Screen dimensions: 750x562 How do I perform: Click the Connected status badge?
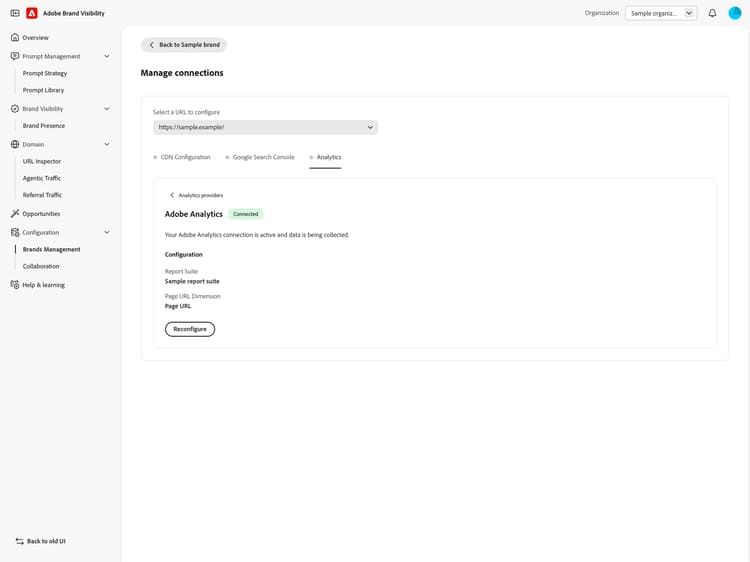coord(246,214)
